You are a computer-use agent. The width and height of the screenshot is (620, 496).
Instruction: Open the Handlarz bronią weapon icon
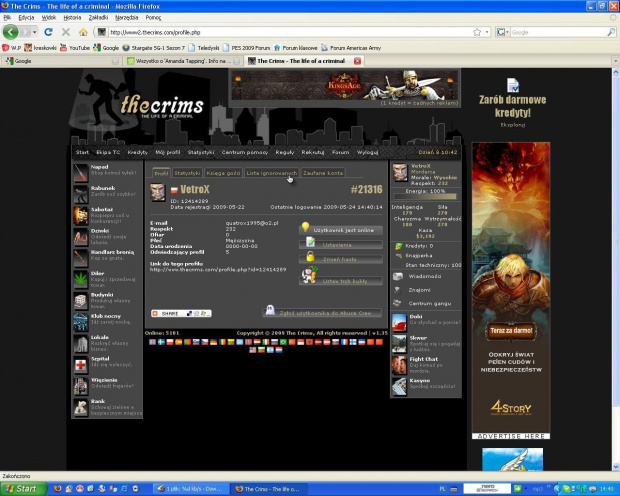coord(81,258)
